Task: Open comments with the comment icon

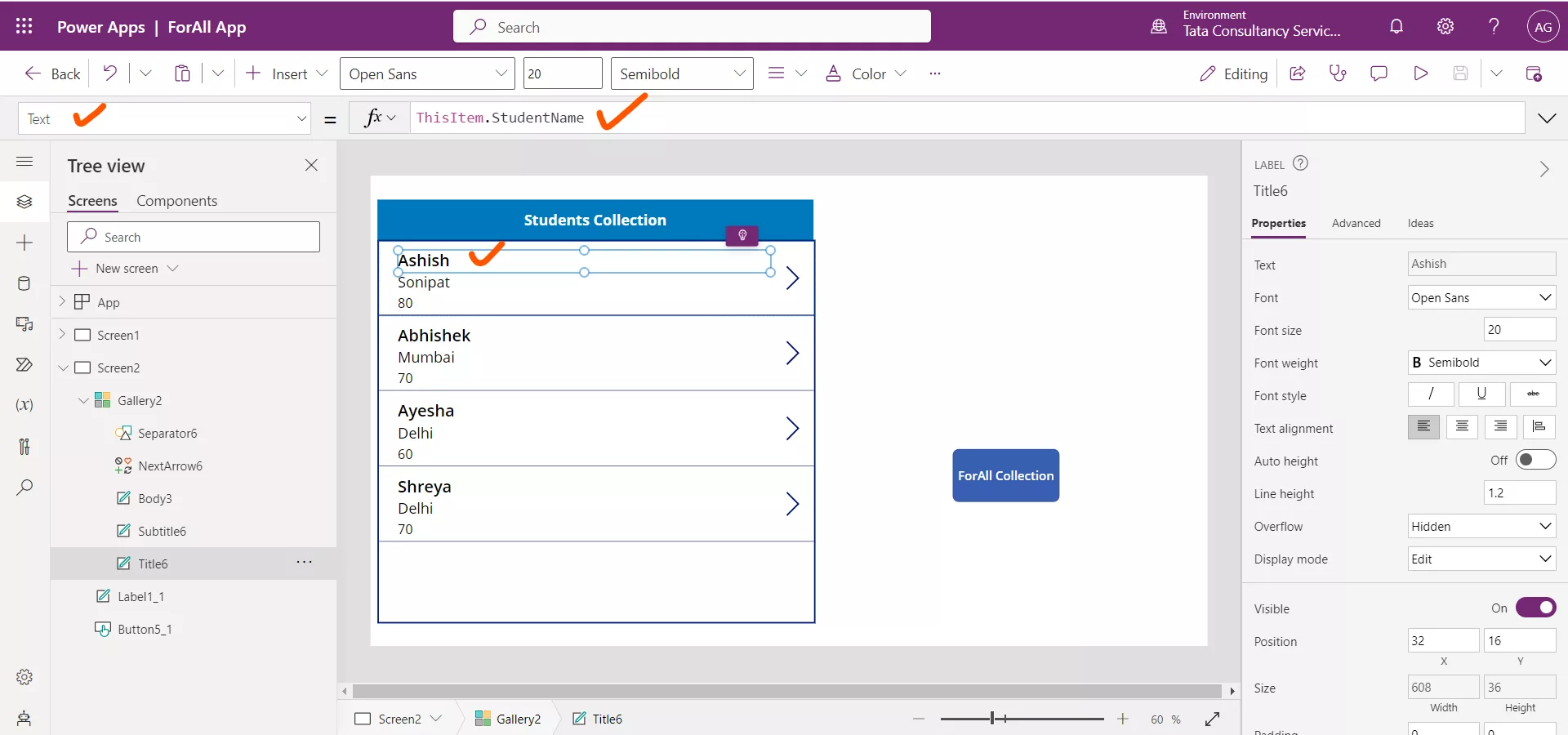Action: 1379,73
